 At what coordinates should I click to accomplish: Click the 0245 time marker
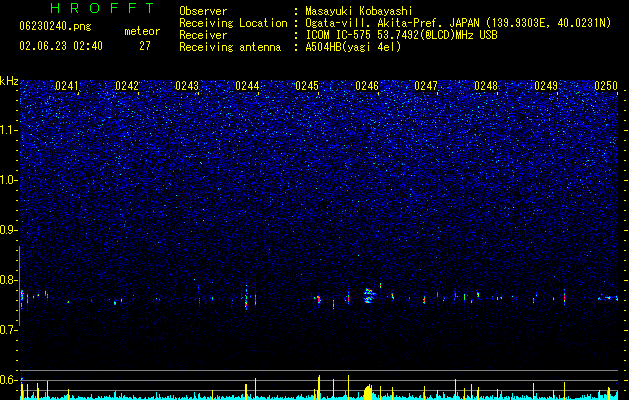tap(307, 86)
